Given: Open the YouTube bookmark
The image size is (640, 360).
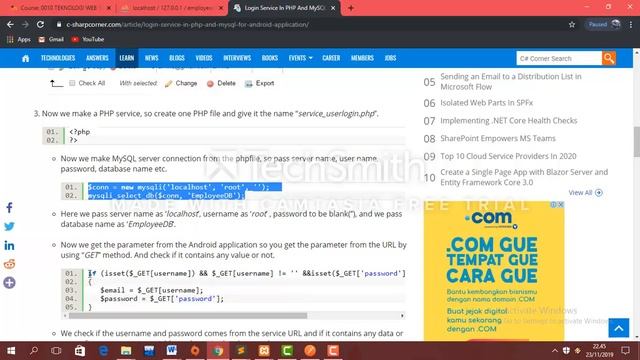Looking at the screenshot, I should (88, 39).
